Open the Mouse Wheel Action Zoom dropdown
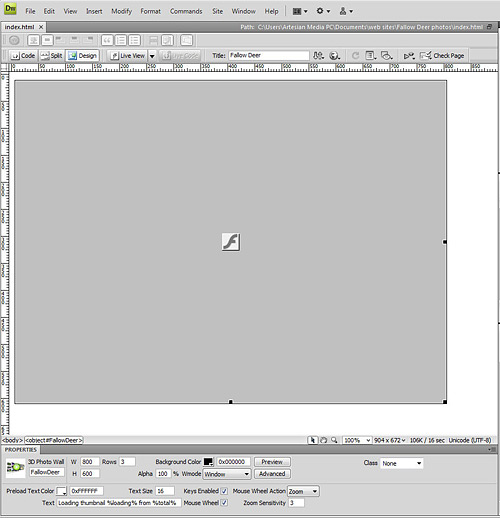Image resolution: width=500 pixels, height=518 pixels. [303, 491]
